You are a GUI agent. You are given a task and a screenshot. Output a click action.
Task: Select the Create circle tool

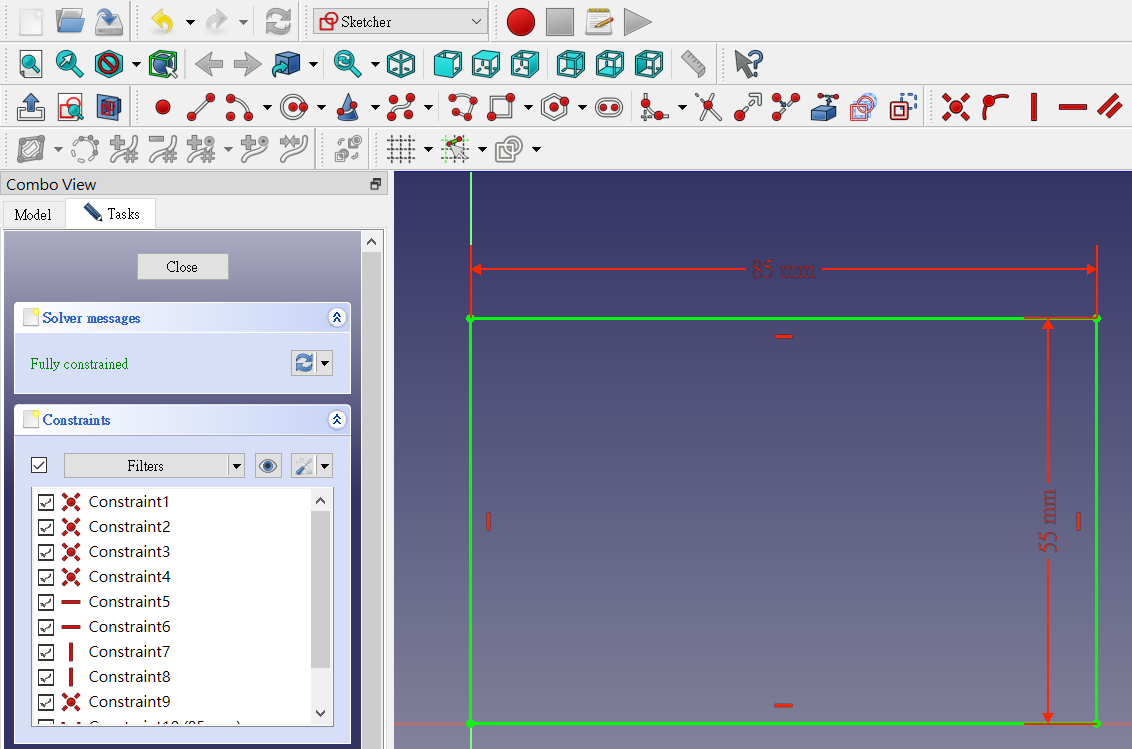pos(294,108)
